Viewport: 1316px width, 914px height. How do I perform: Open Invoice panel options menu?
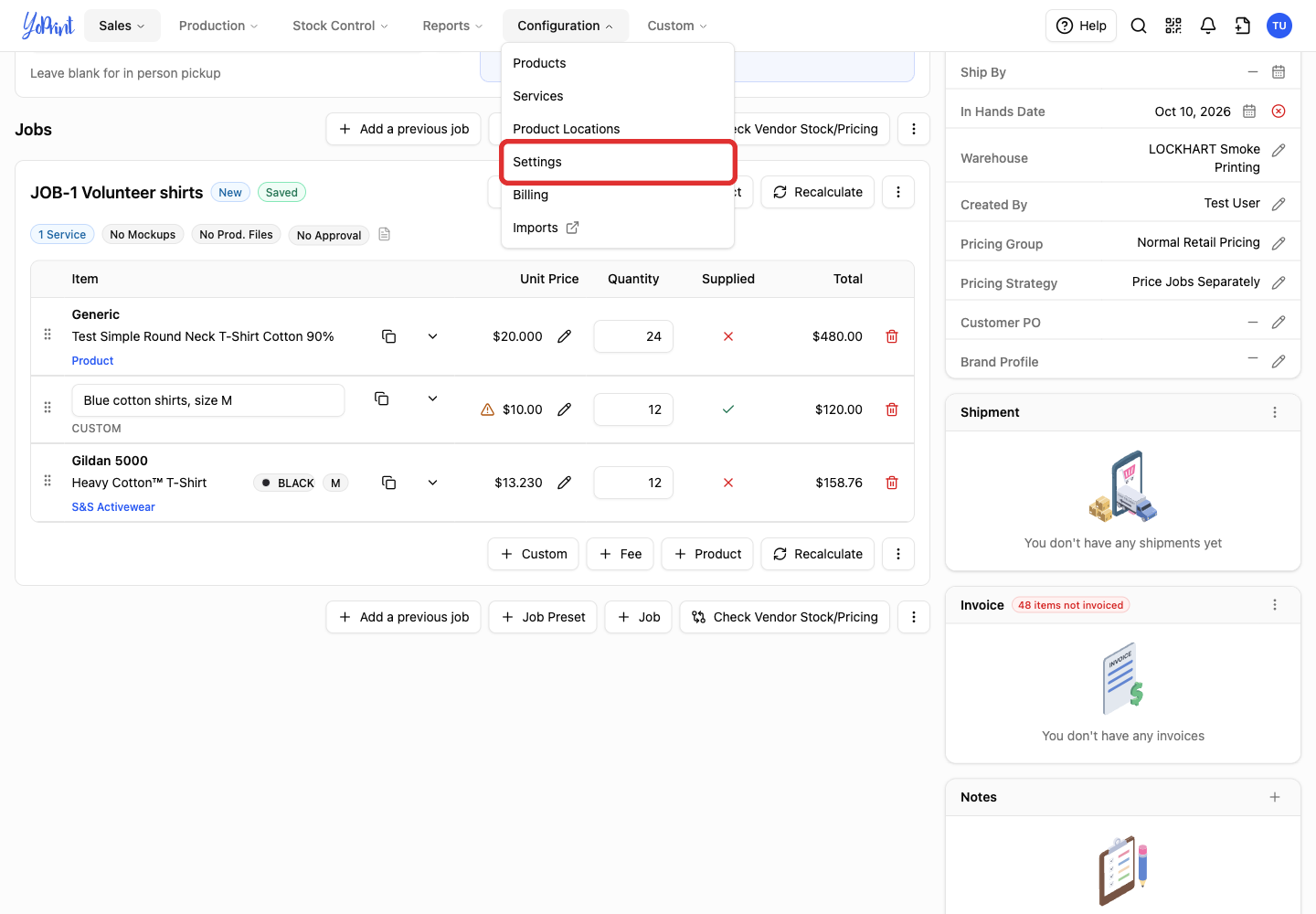coord(1275,605)
